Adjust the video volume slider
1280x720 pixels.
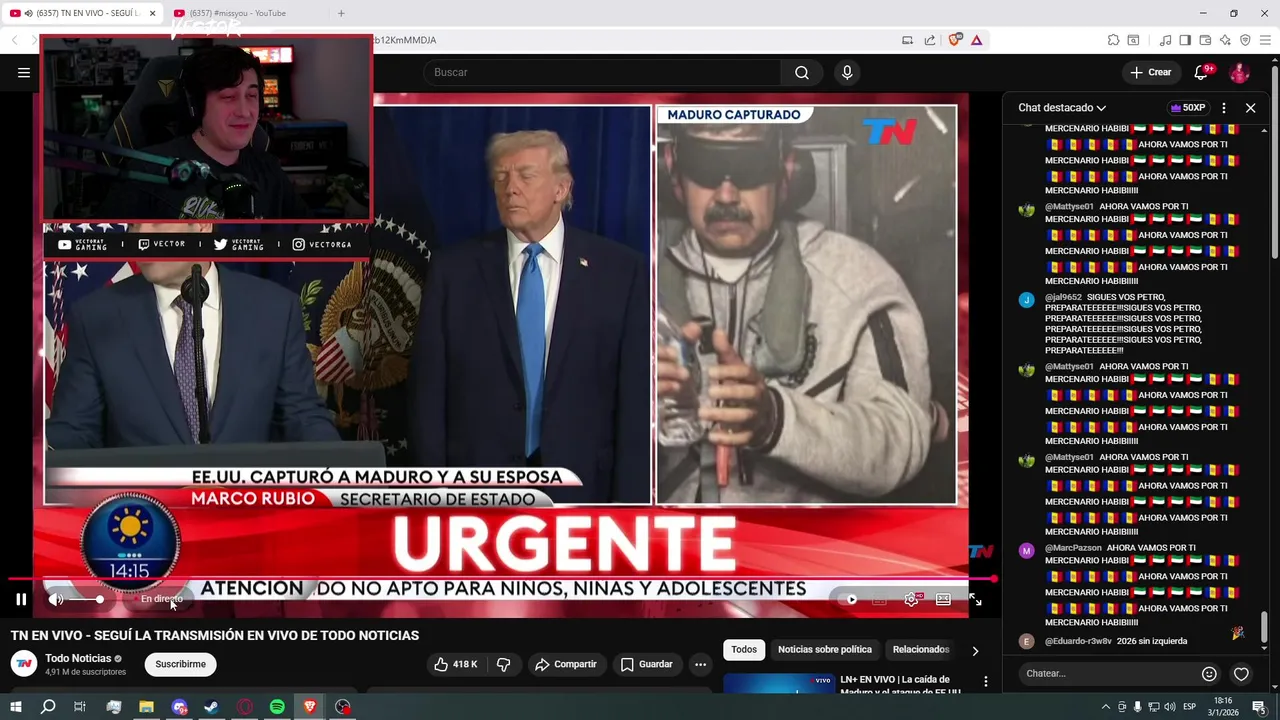point(86,599)
